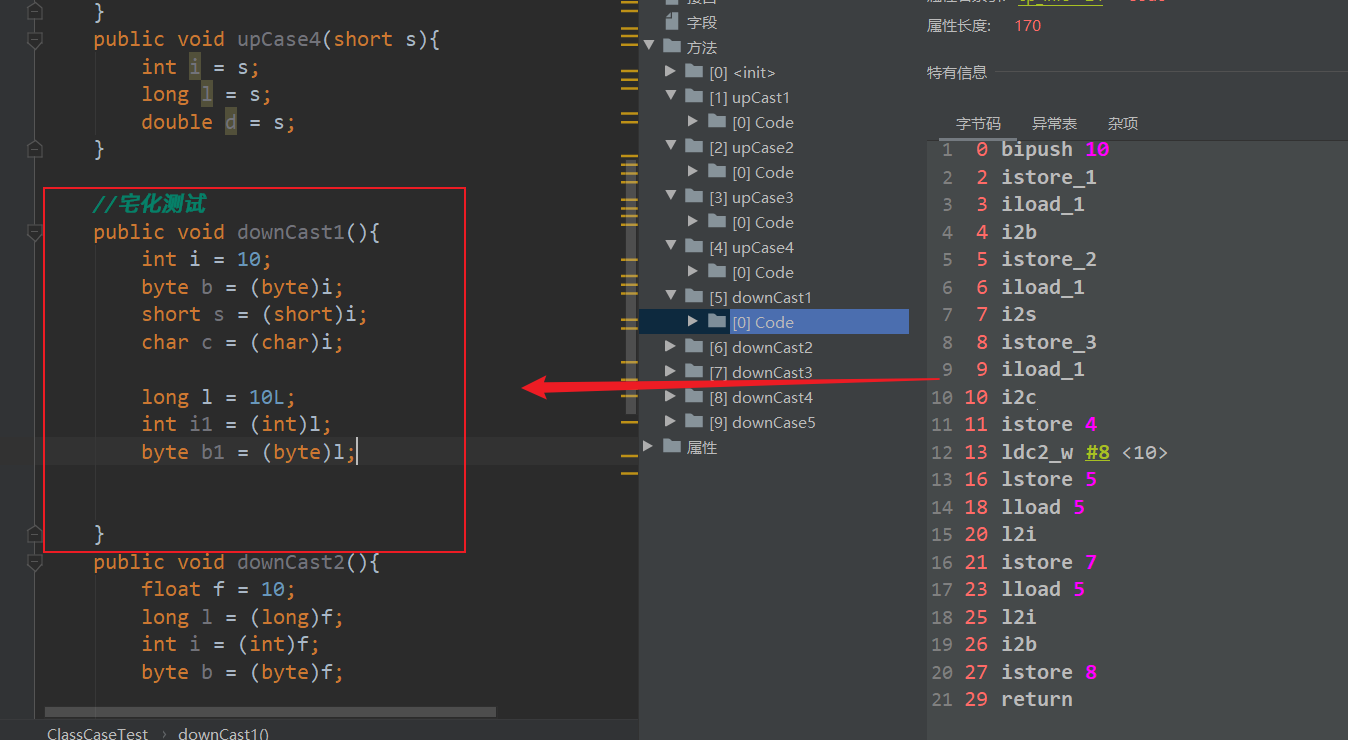1348x740 pixels.
Task: Collapse the [3] upCase3 method node
Action: pos(672,197)
